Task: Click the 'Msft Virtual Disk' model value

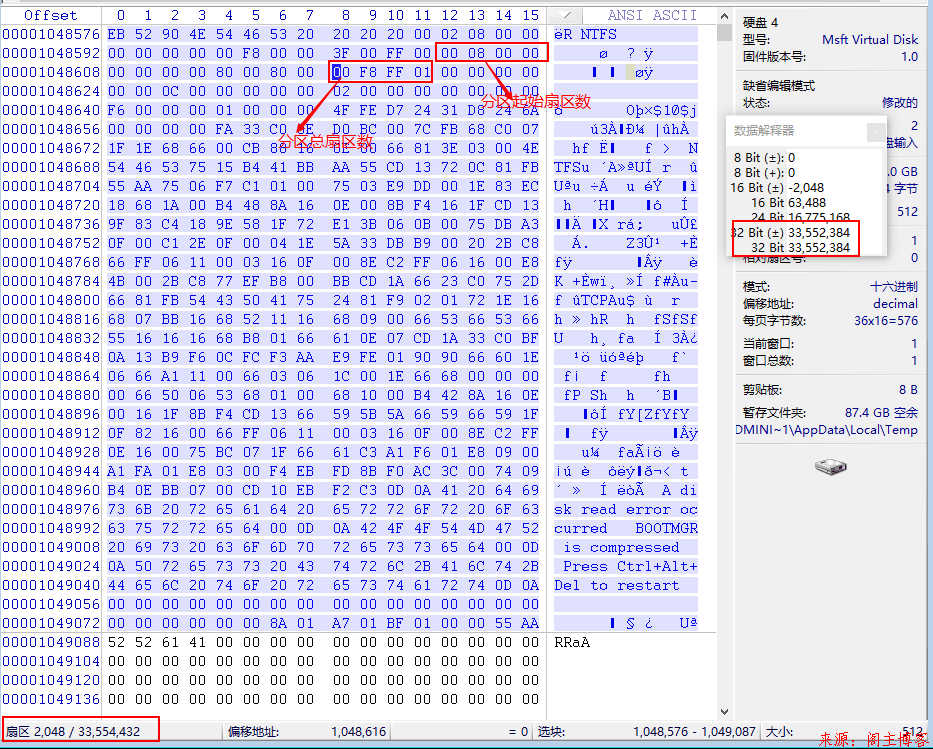Action: tap(870, 40)
